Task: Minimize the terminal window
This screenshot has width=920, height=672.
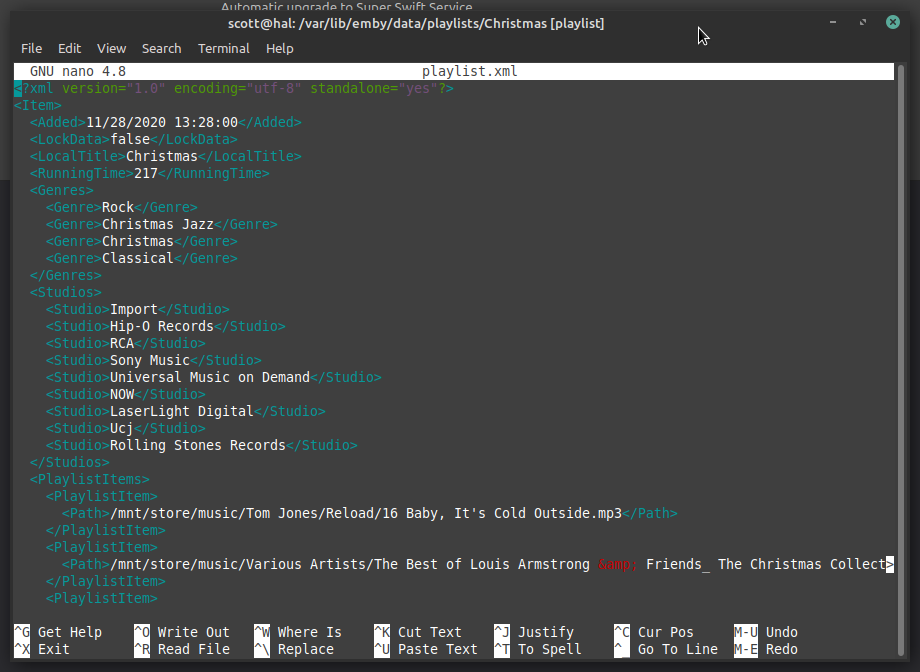Action: (x=833, y=23)
